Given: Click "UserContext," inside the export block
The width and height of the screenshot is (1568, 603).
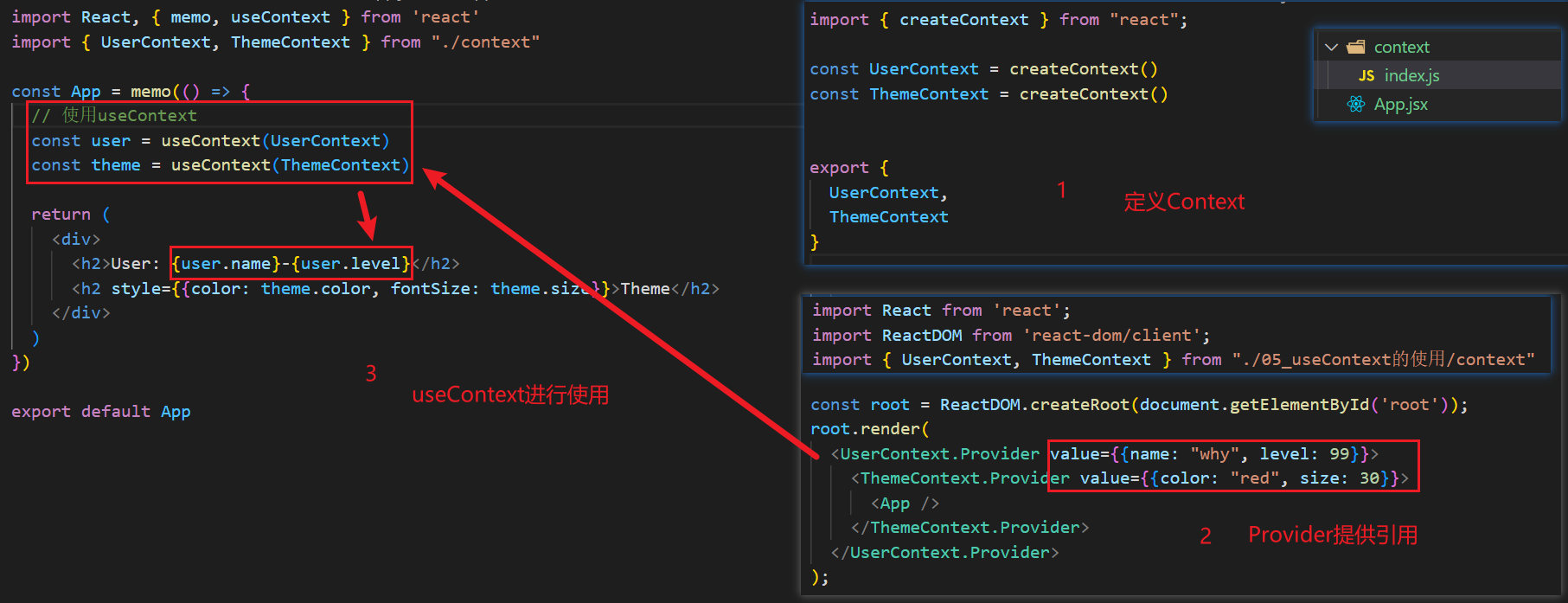Looking at the screenshot, I should pyautogui.click(x=888, y=193).
